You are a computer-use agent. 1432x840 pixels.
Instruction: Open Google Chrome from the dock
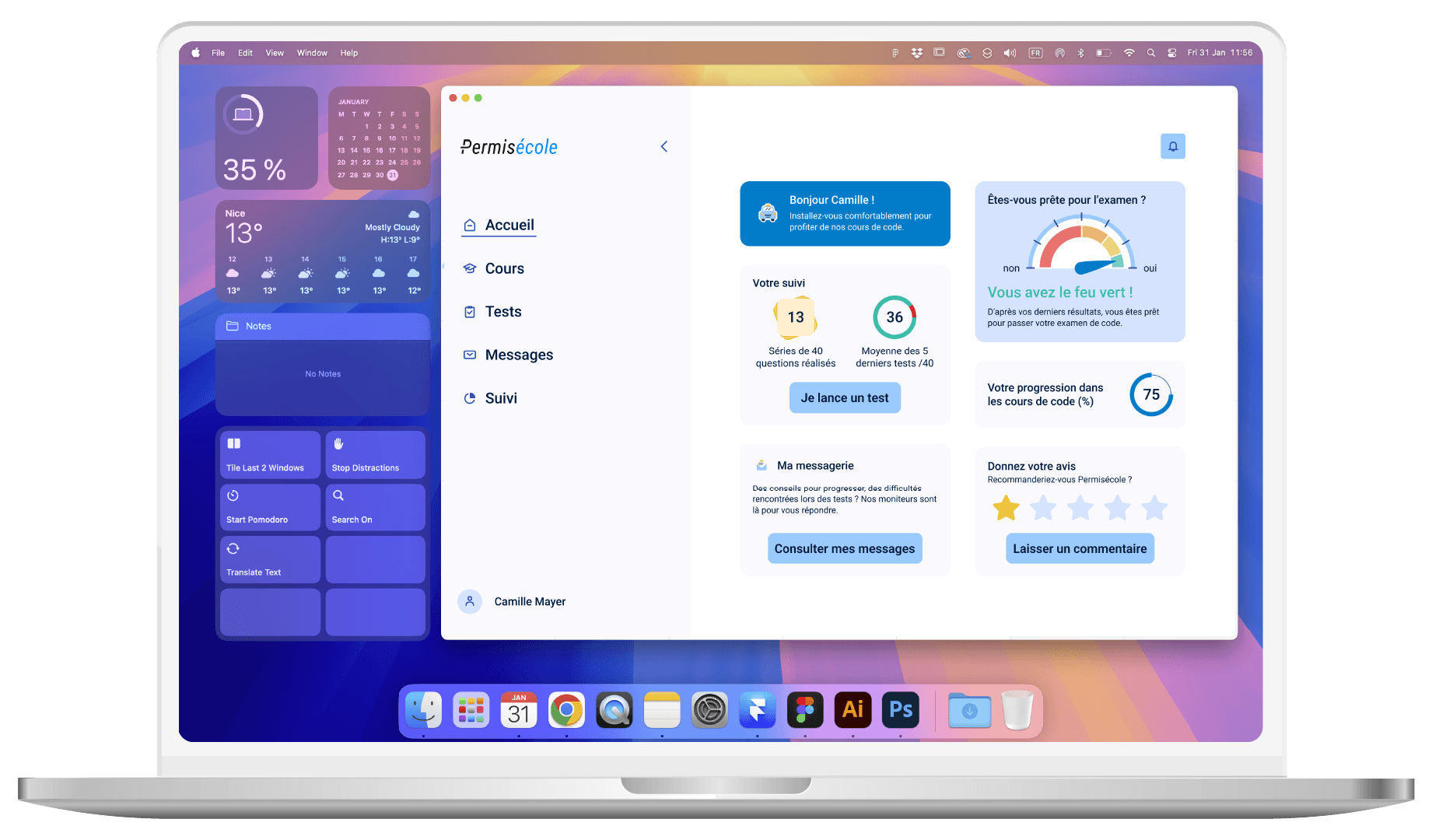pos(566,709)
